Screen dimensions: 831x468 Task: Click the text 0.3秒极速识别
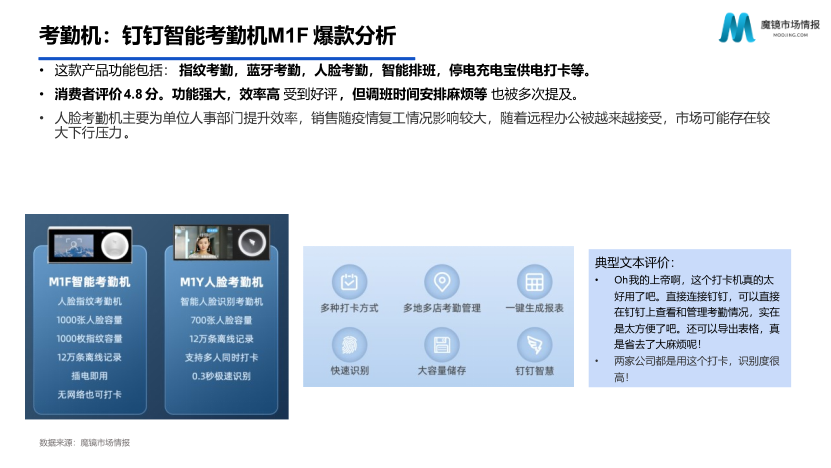pos(222,376)
